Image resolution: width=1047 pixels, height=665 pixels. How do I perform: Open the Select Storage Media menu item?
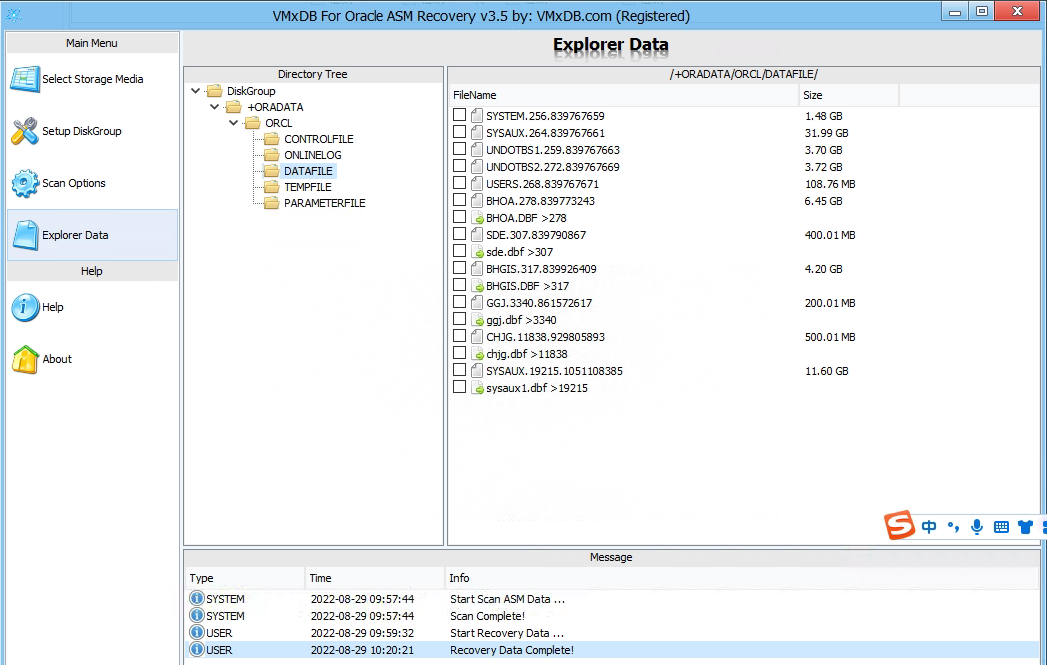(92, 79)
